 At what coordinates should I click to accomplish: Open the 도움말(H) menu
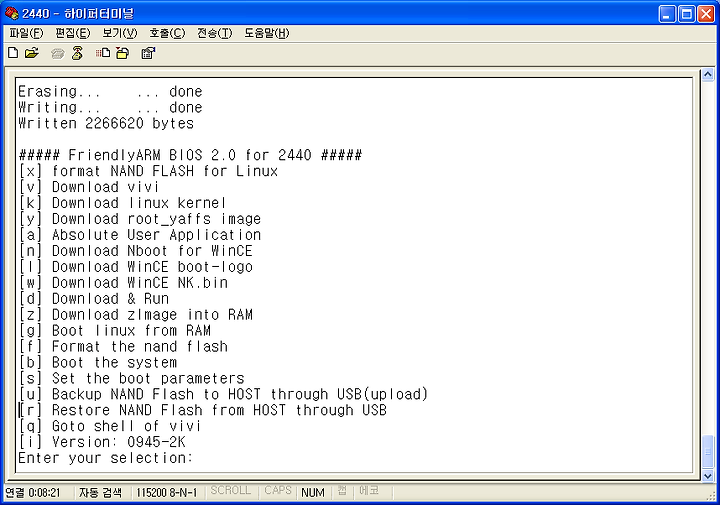[267, 33]
